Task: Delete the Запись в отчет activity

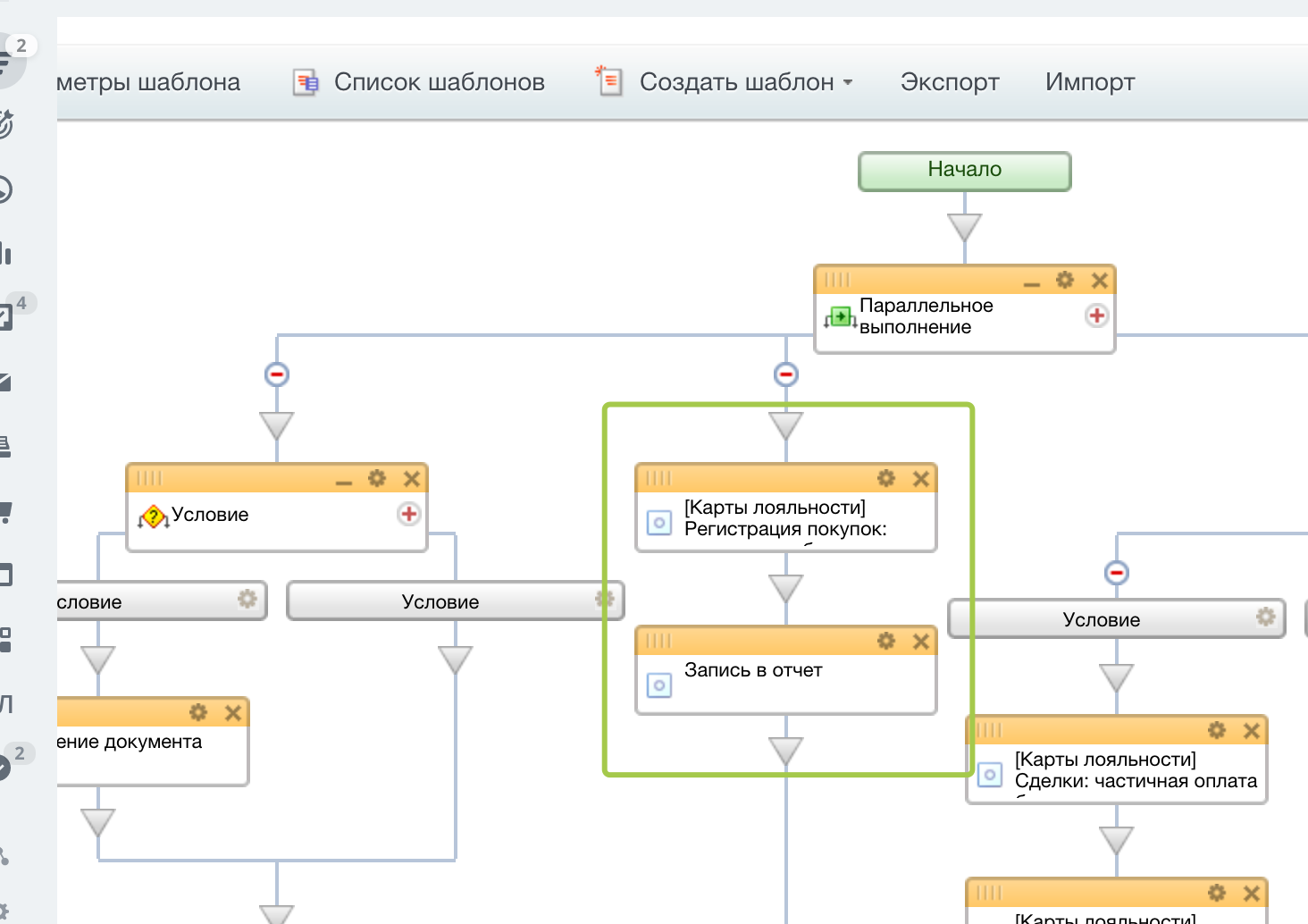Action: [x=920, y=642]
